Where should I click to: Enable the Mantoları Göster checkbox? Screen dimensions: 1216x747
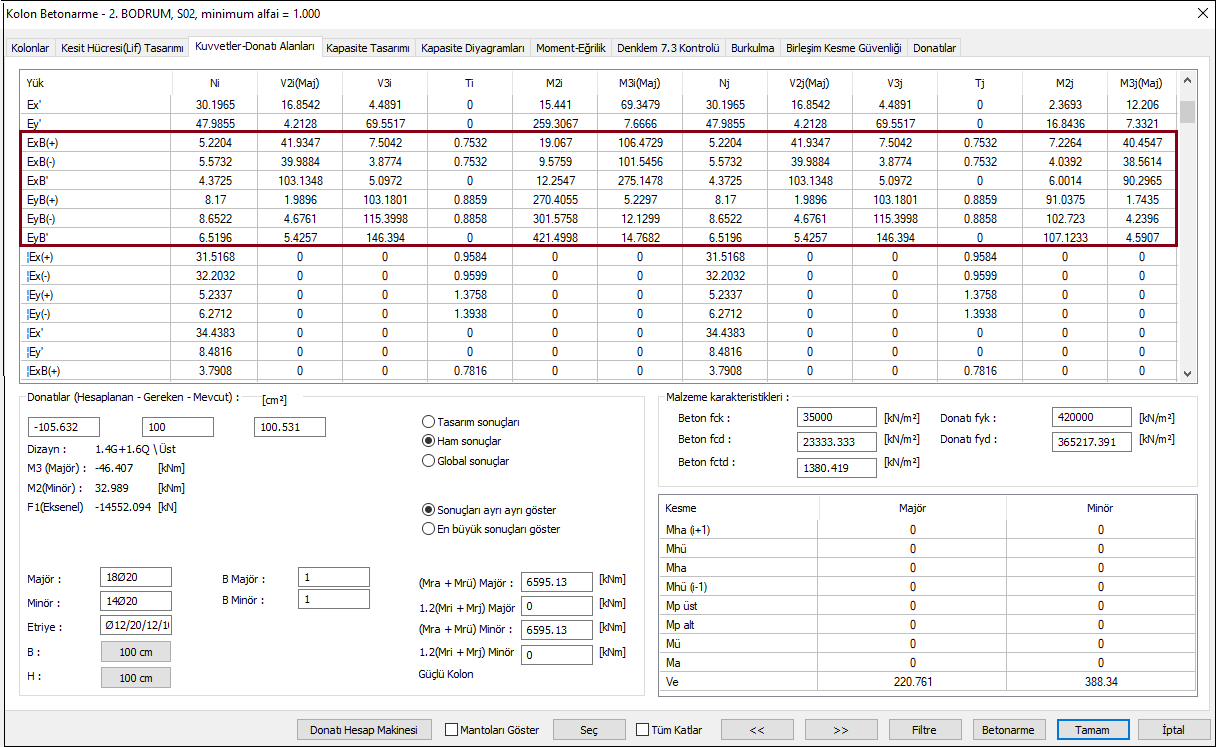click(x=452, y=730)
